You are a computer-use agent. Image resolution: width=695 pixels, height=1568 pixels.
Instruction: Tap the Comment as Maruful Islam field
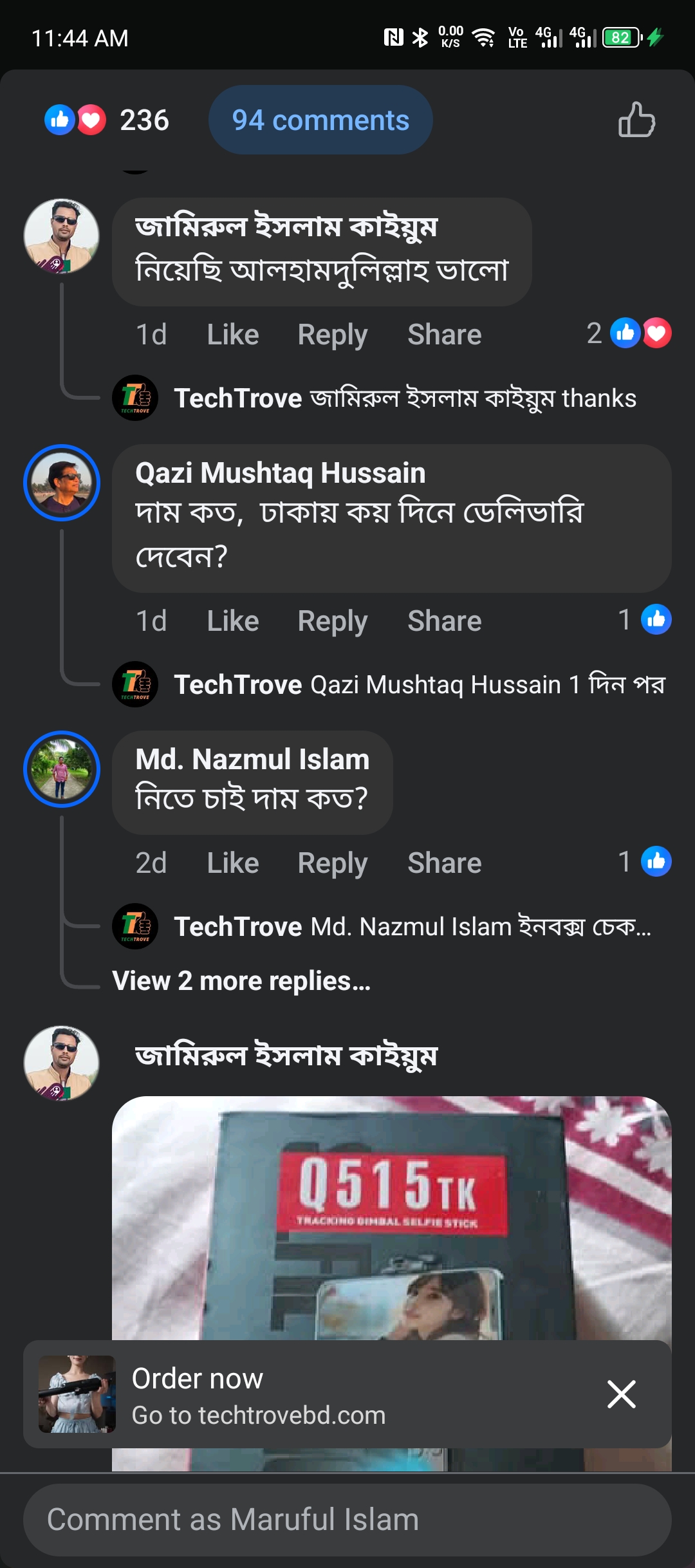tap(347, 1520)
